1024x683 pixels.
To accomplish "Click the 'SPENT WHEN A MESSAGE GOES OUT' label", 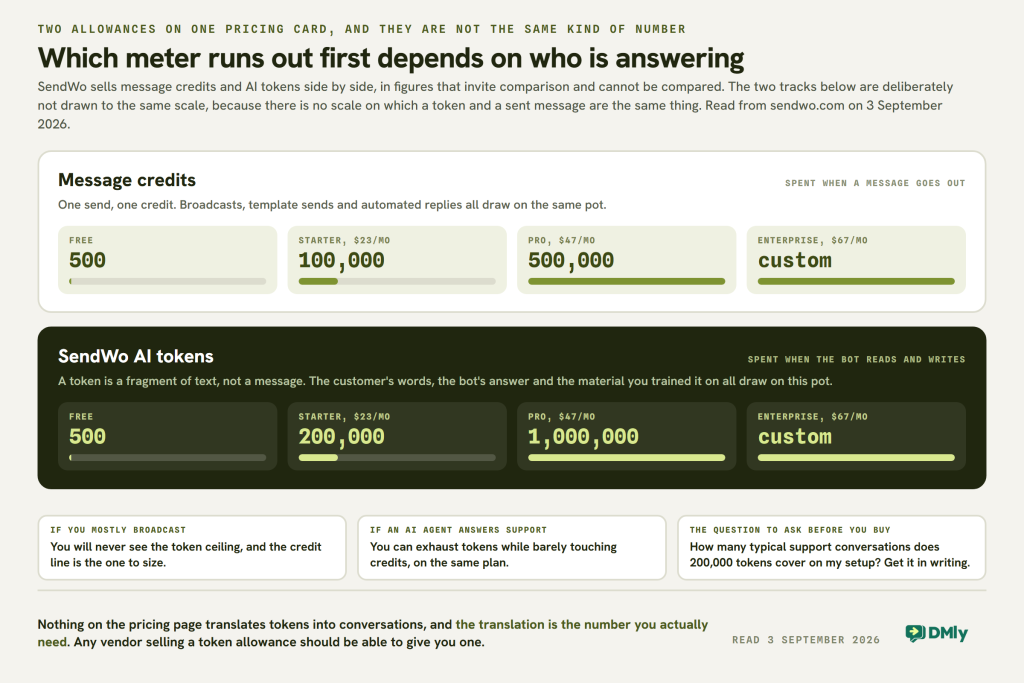I will (x=875, y=183).
